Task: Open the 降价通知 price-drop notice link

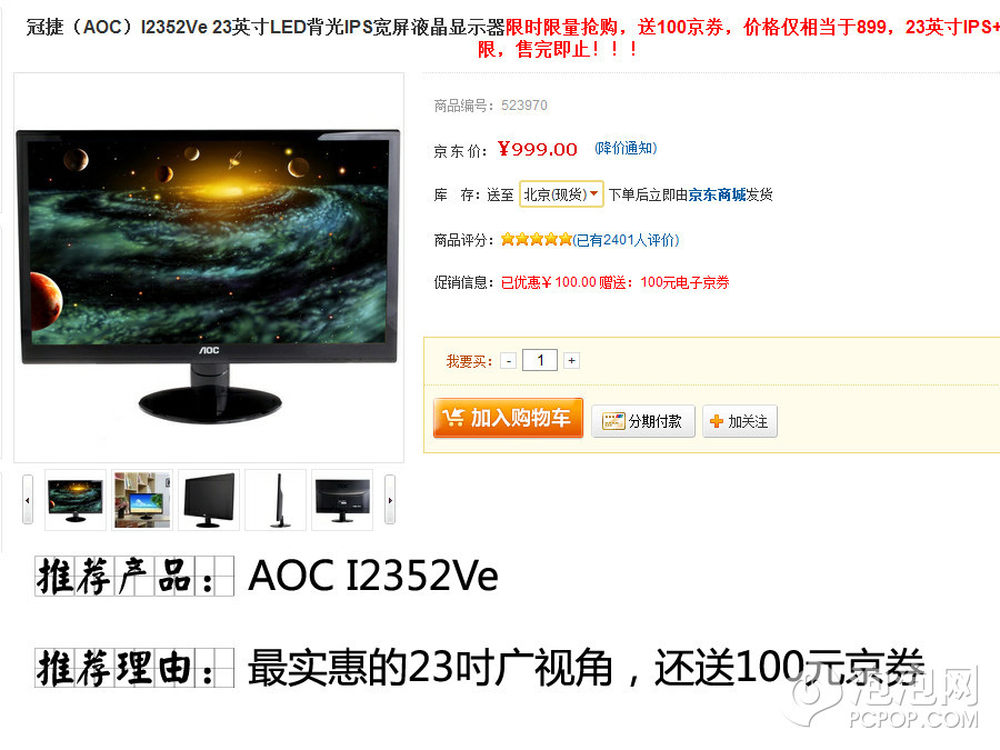Action: pyautogui.click(x=626, y=148)
